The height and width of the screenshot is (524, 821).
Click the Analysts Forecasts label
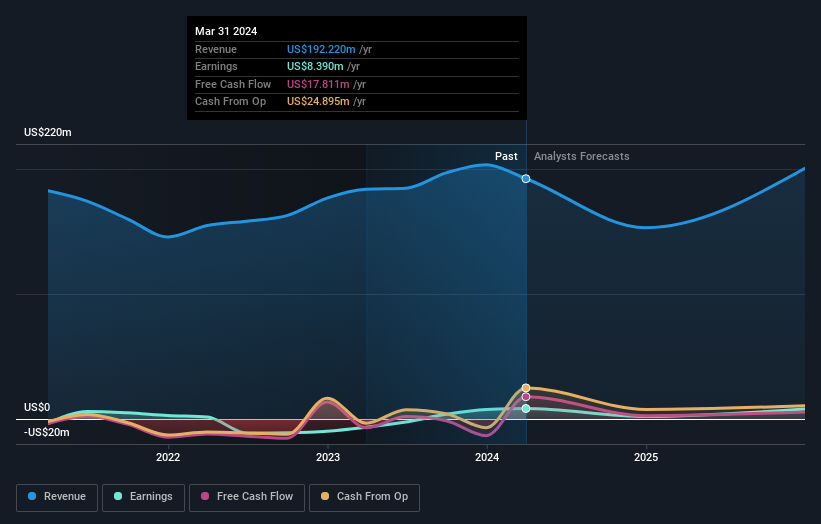pos(582,156)
